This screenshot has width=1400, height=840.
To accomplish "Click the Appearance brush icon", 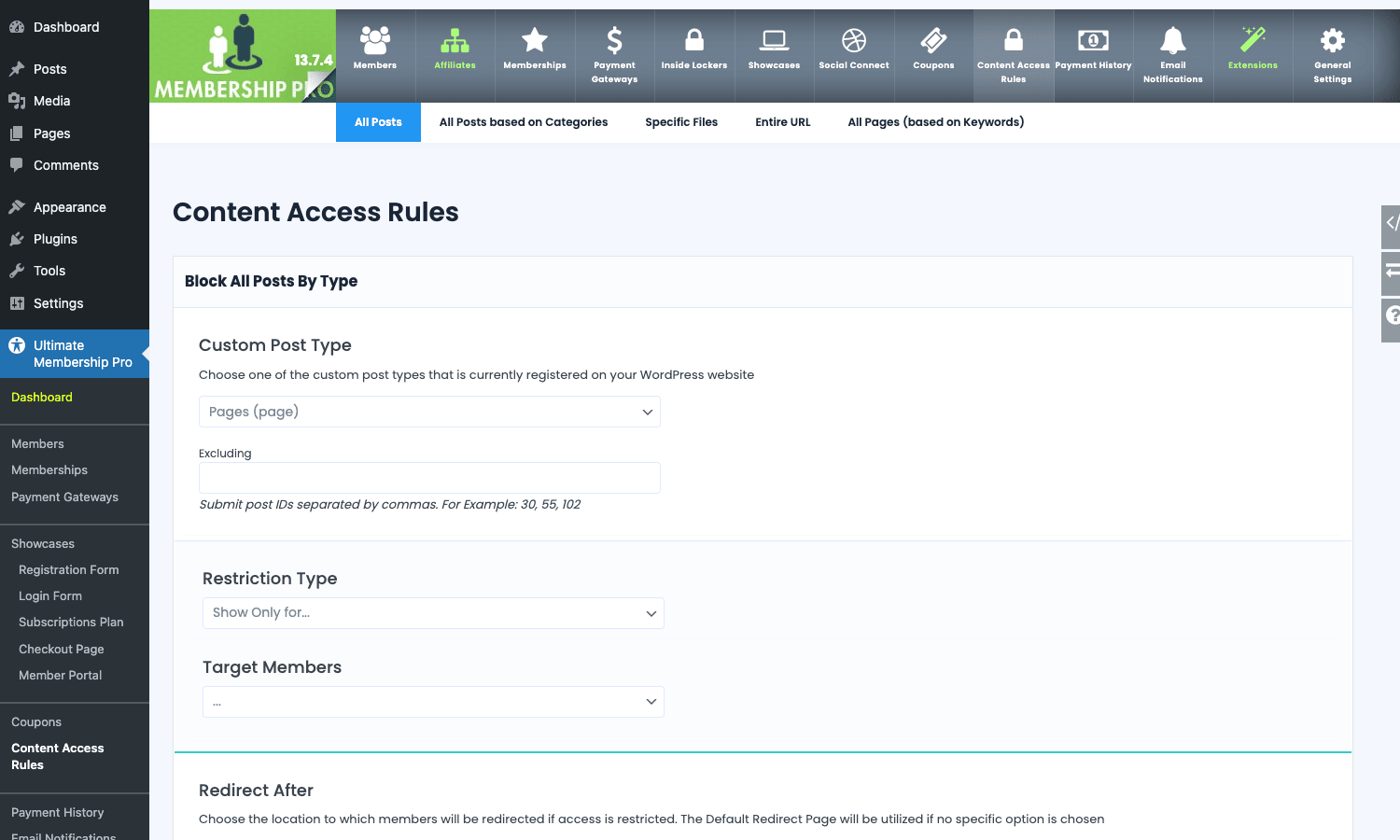I will pyautogui.click(x=17, y=207).
